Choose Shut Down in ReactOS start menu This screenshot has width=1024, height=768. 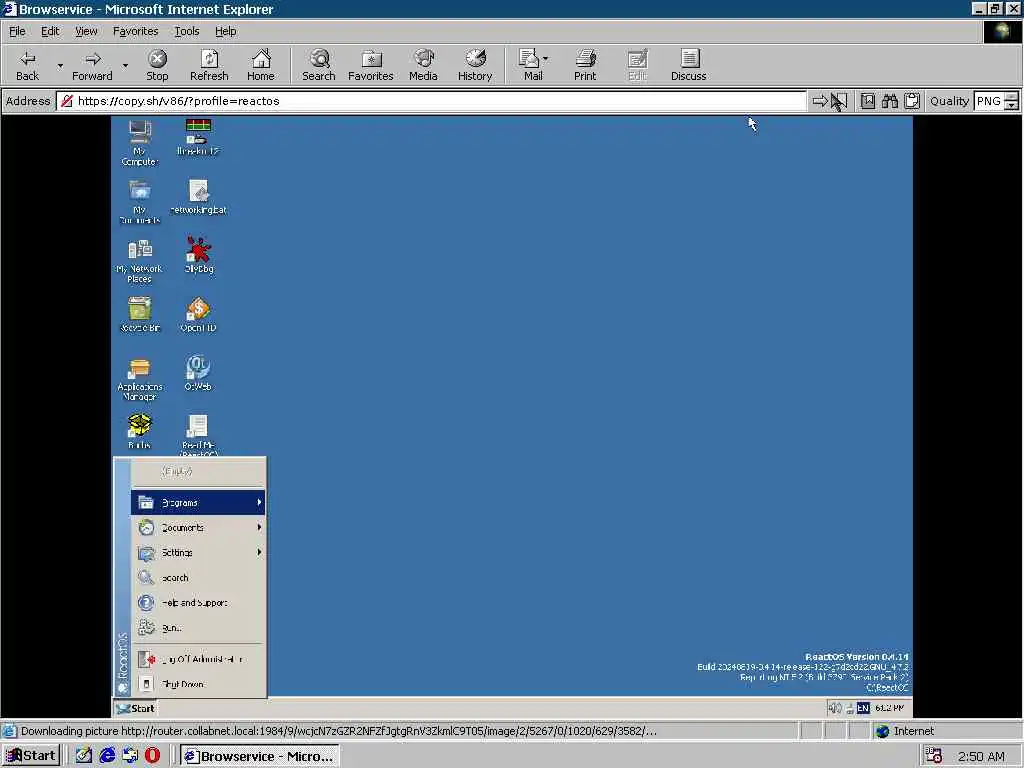tap(198, 684)
